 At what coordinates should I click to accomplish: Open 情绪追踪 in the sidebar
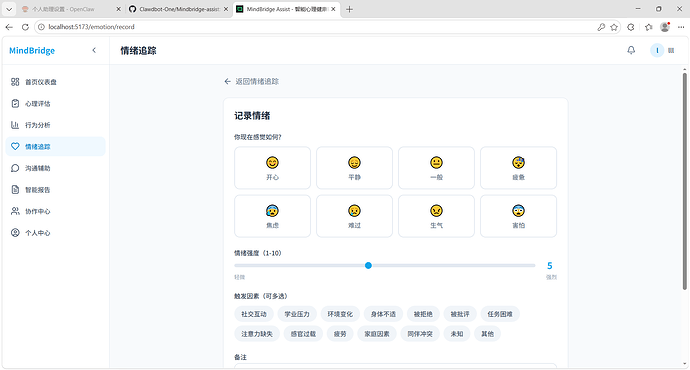click(x=55, y=147)
